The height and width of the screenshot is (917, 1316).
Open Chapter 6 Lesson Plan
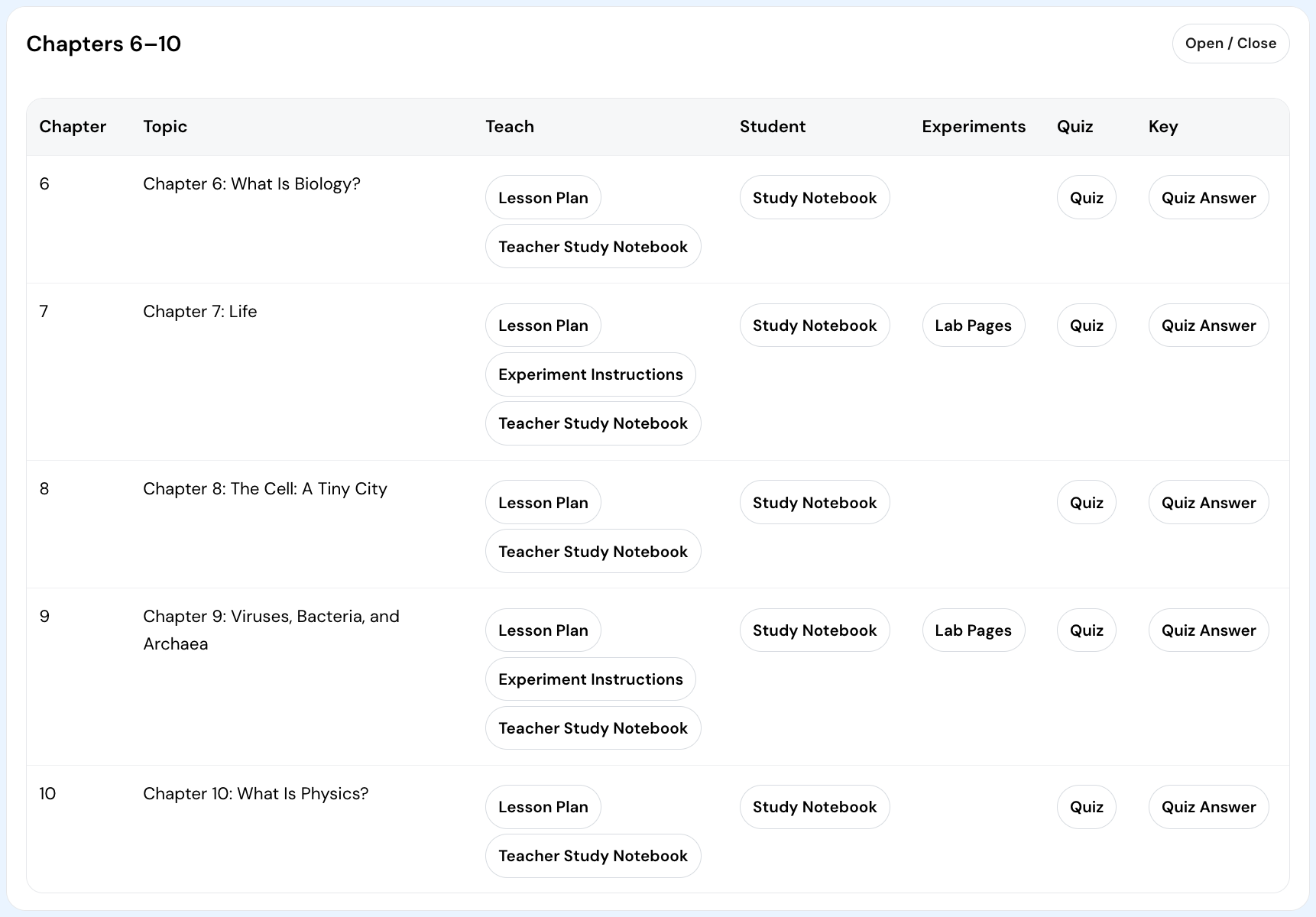tap(543, 198)
